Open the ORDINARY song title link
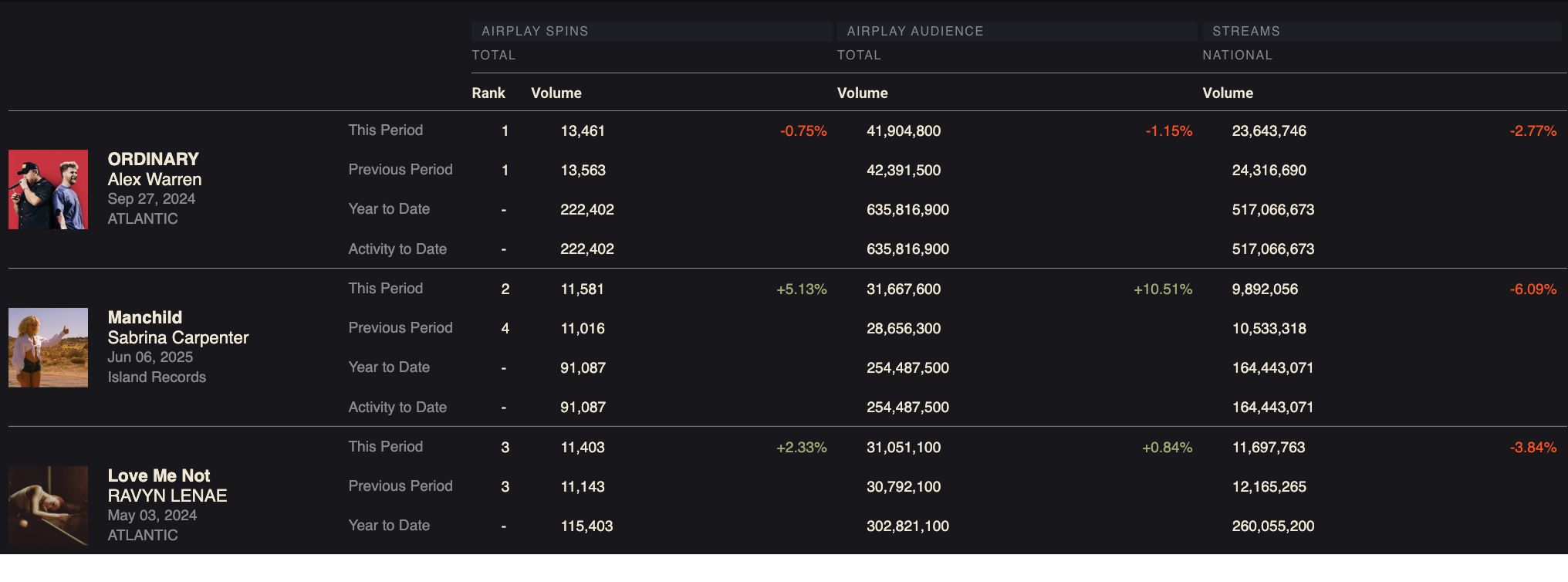Image resolution: width=1568 pixels, height=582 pixels. point(153,159)
